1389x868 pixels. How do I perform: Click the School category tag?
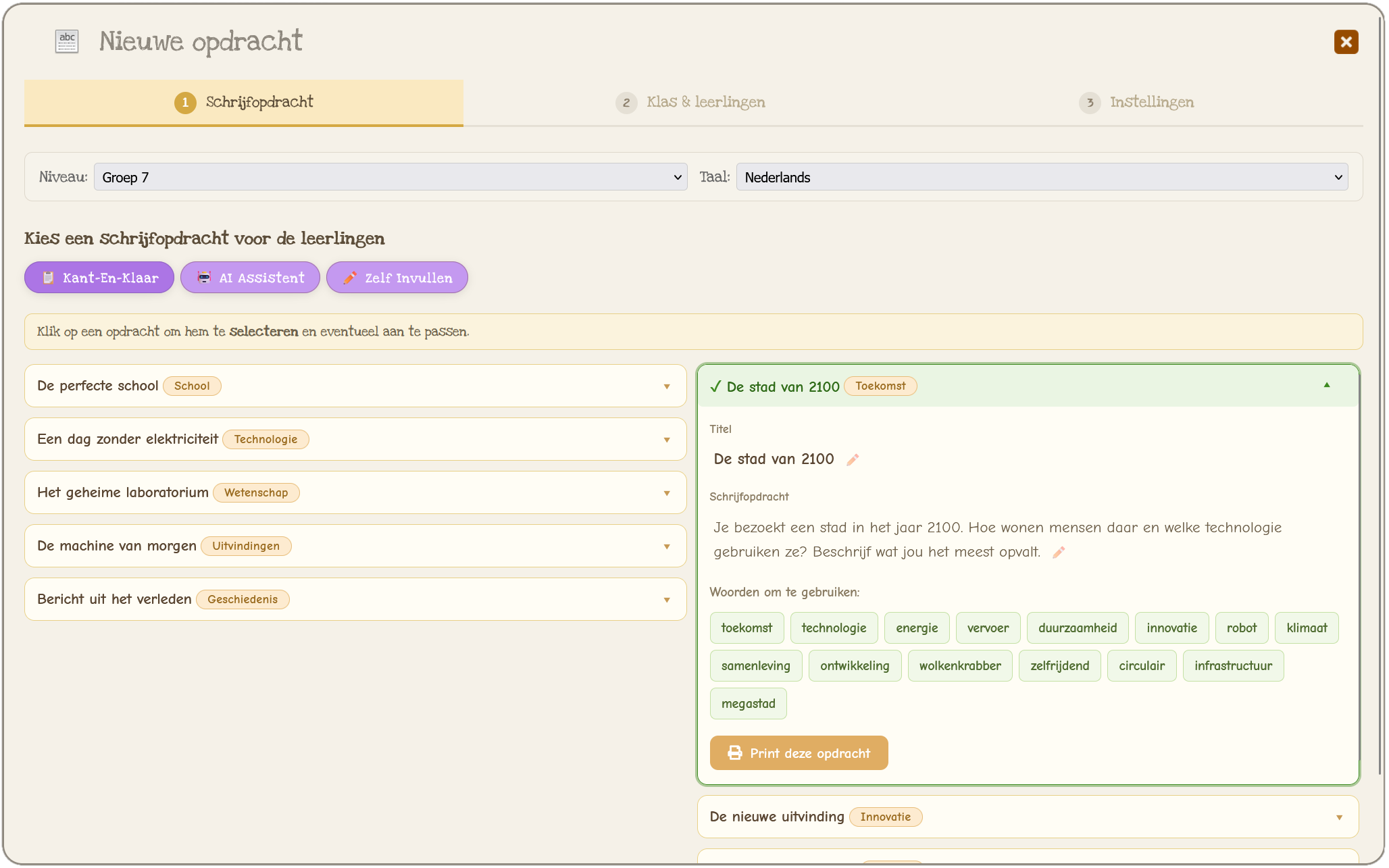click(x=192, y=386)
